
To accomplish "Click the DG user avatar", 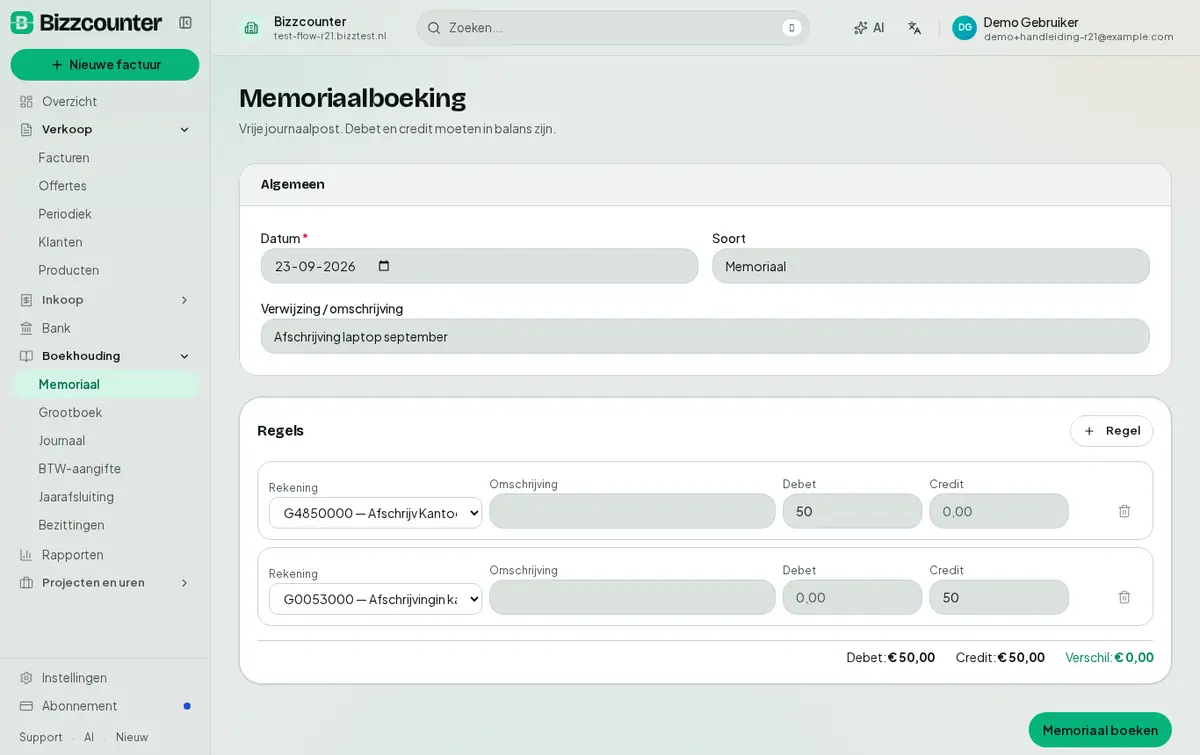I will 964,28.
